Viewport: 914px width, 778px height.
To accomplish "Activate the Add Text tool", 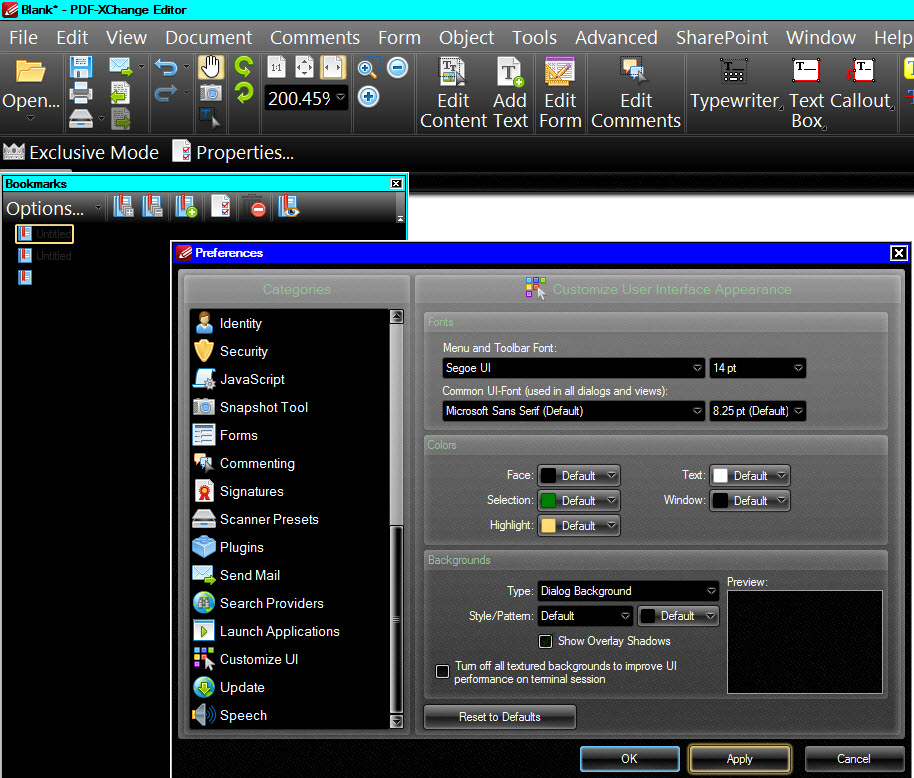I will coord(510,94).
